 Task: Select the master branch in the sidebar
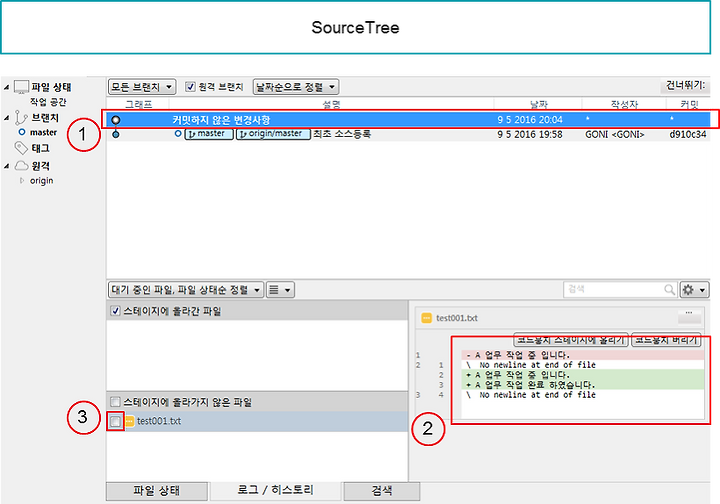43,132
